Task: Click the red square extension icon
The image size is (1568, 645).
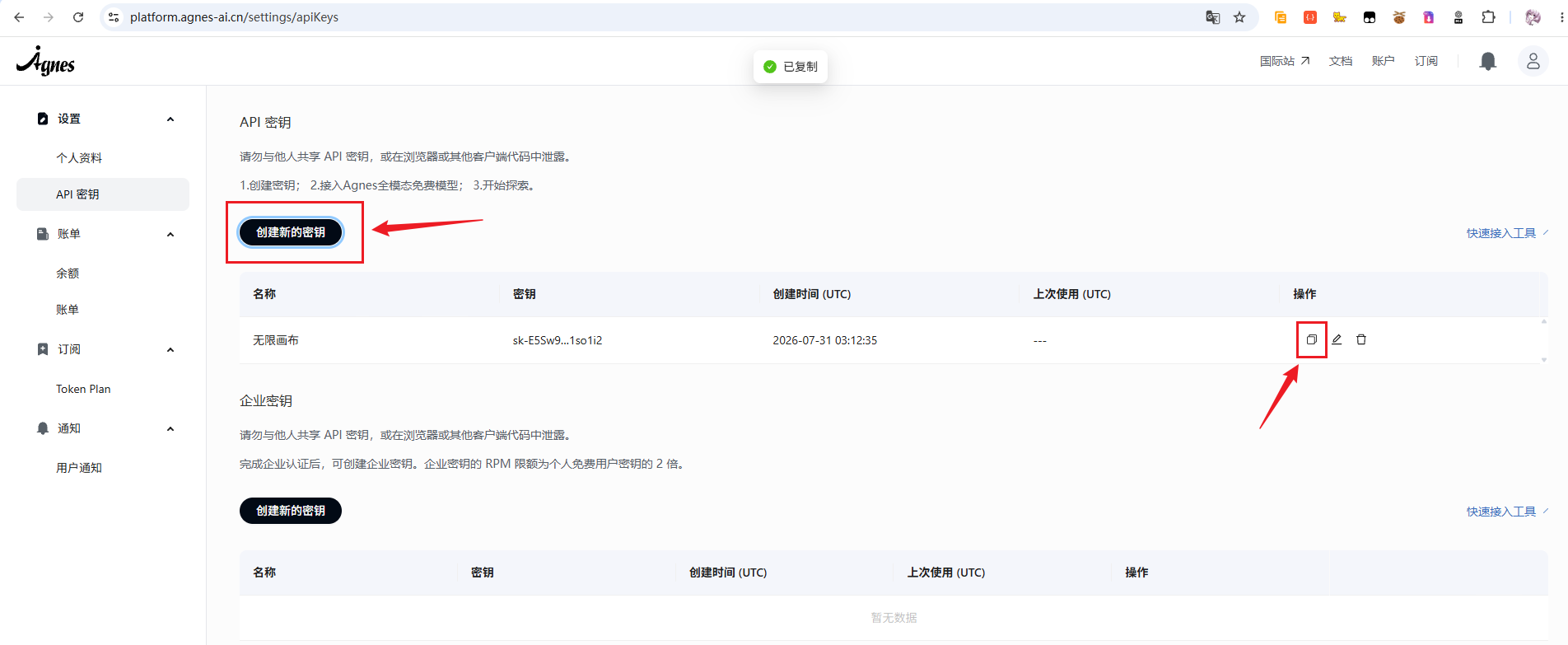Action: click(x=1310, y=17)
